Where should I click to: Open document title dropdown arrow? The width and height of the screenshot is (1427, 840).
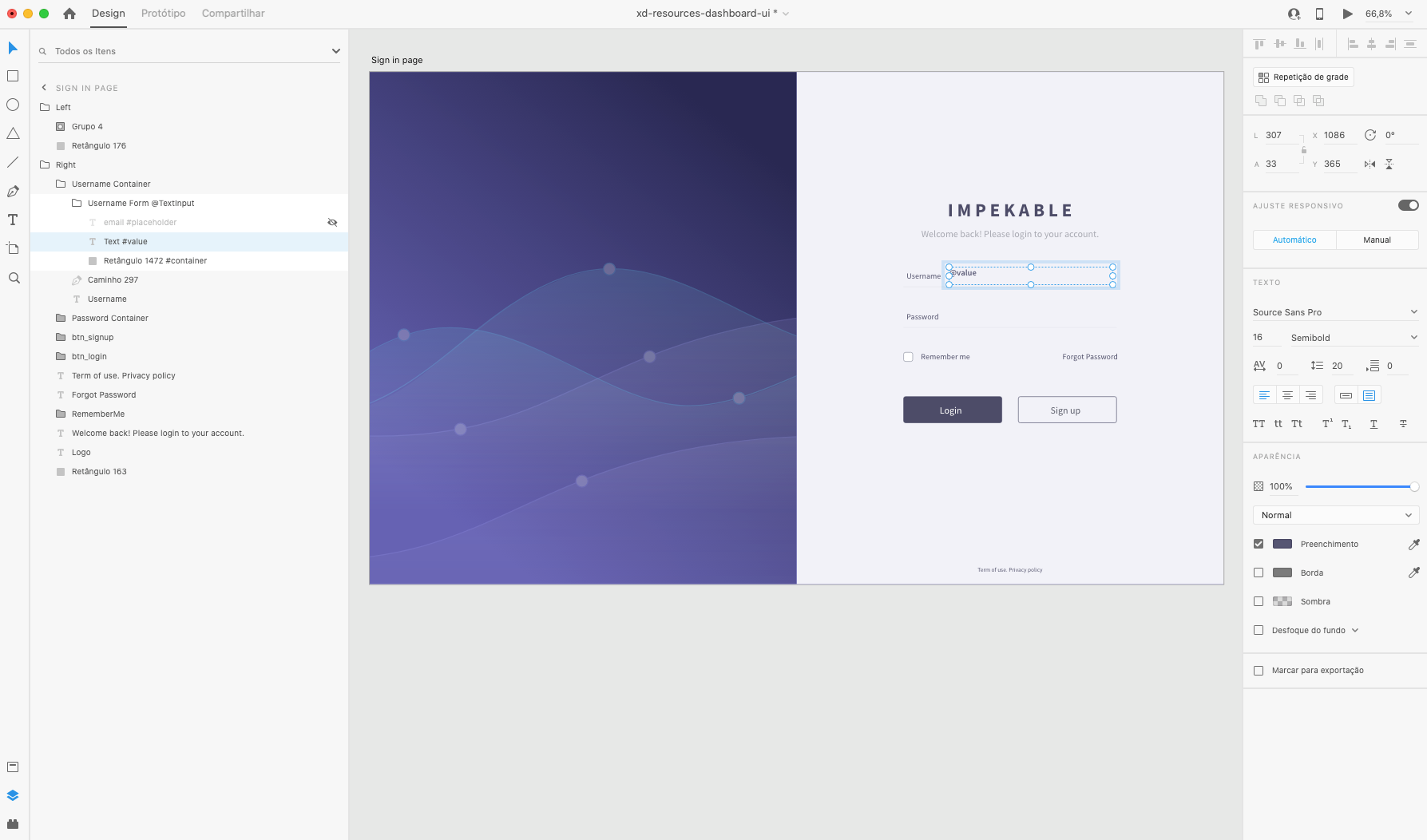[x=786, y=14]
